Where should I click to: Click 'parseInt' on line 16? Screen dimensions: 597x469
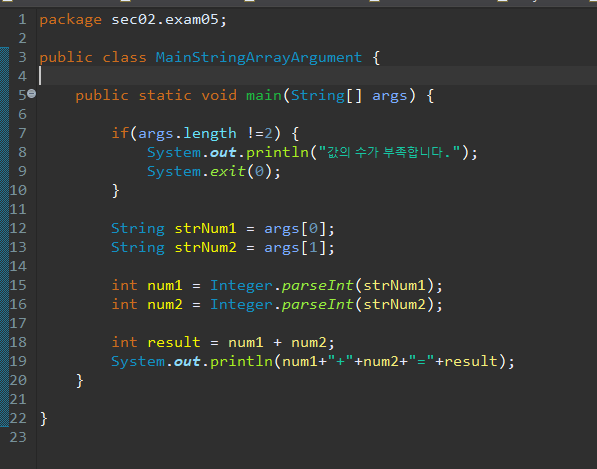(318, 305)
